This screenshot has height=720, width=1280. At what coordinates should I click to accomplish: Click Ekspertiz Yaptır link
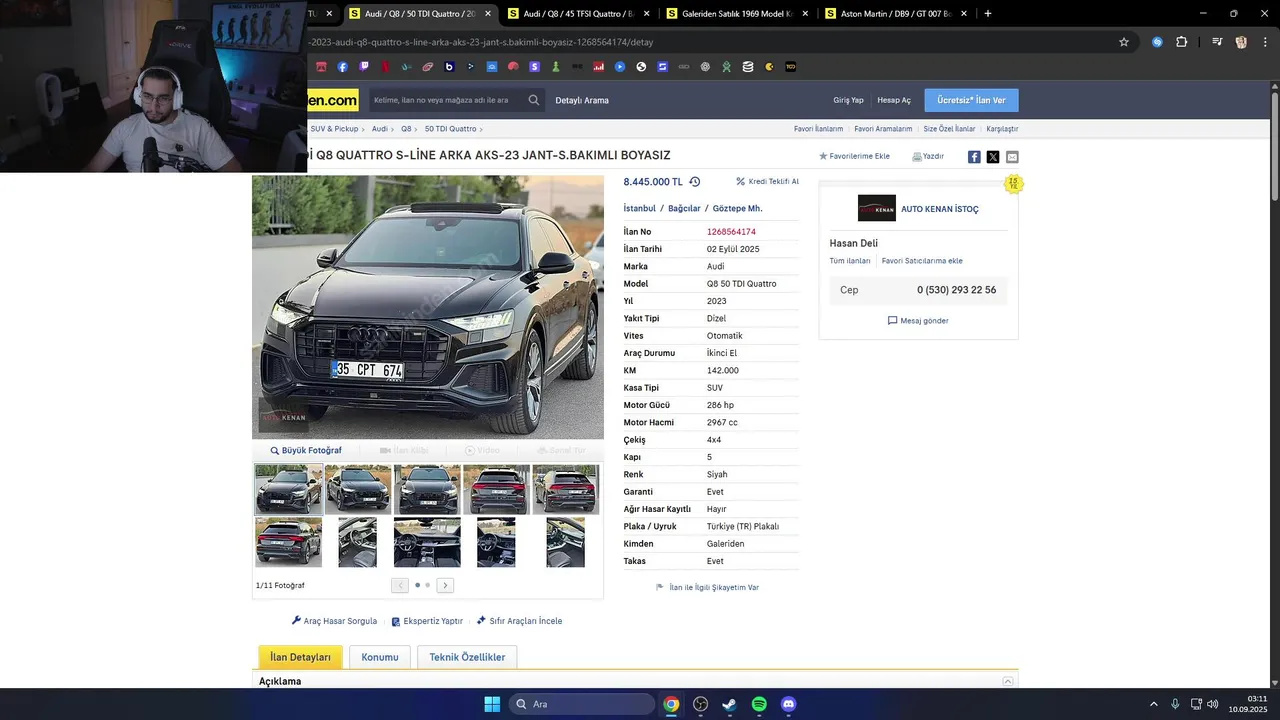click(427, 621)
